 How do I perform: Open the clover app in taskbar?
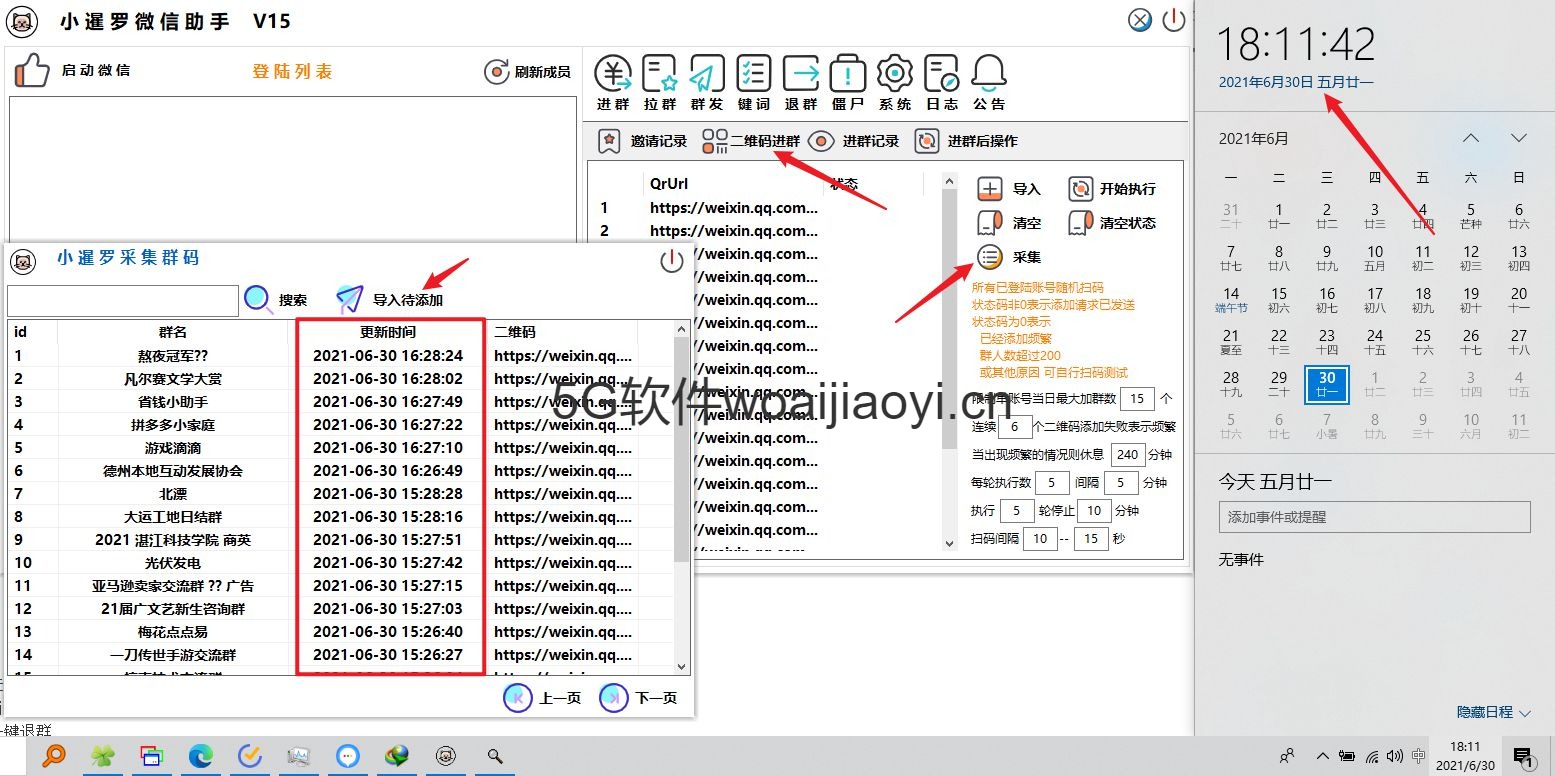click(103, 756)
